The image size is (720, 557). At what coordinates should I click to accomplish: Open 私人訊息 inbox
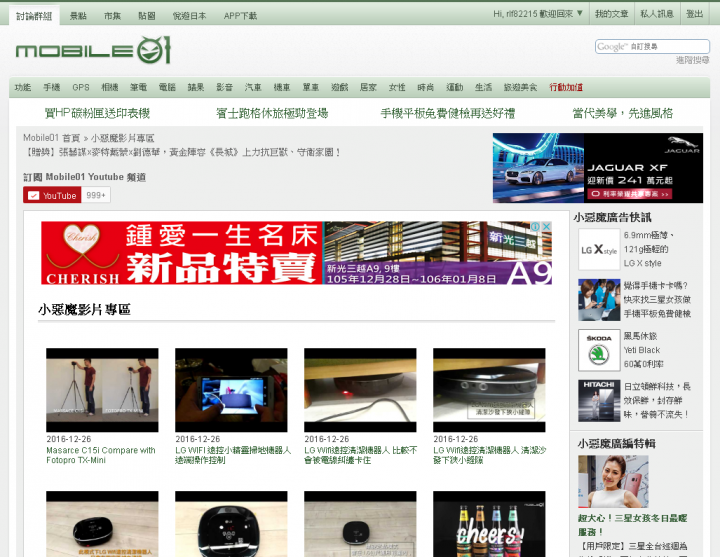click(657, 14)
